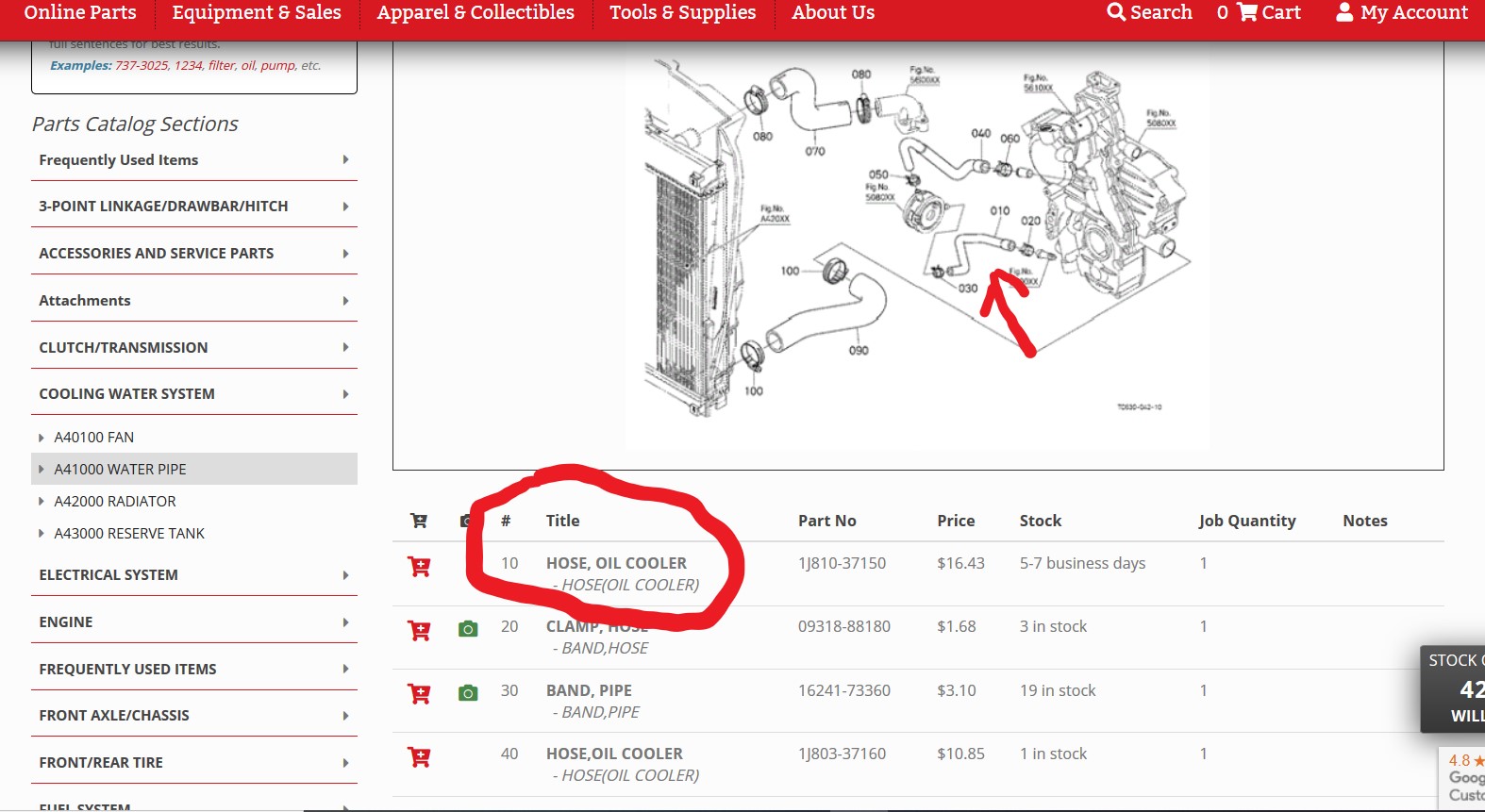Screen dimensions: 1485x812
Task: Expand Attachments section
Action: 194,300
